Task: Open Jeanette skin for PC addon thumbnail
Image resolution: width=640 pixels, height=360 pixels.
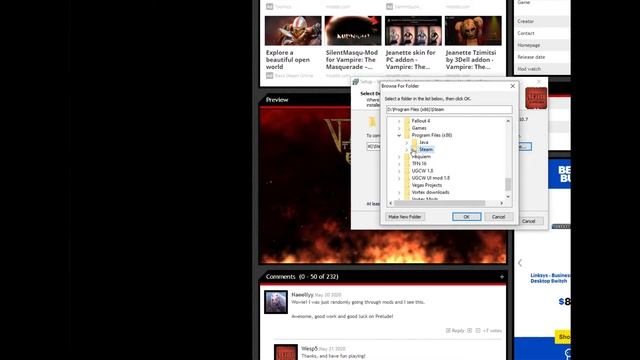Action: point(413,31)
